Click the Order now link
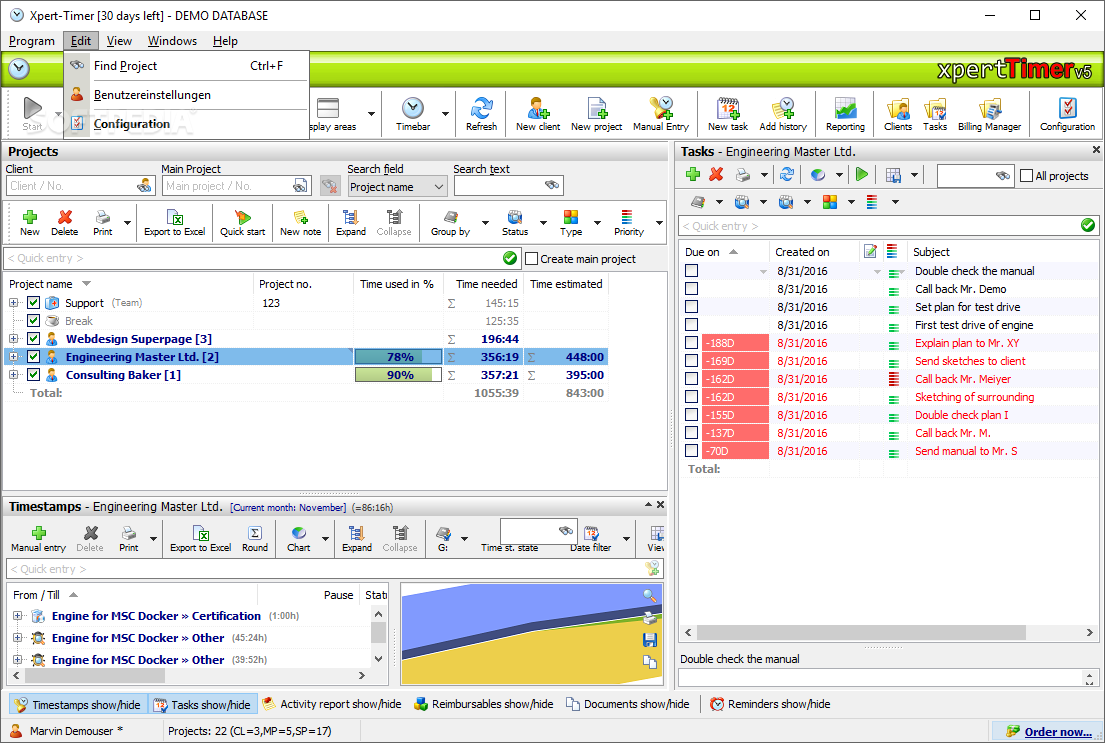The image size is (1105, 743). (1058, 732)
